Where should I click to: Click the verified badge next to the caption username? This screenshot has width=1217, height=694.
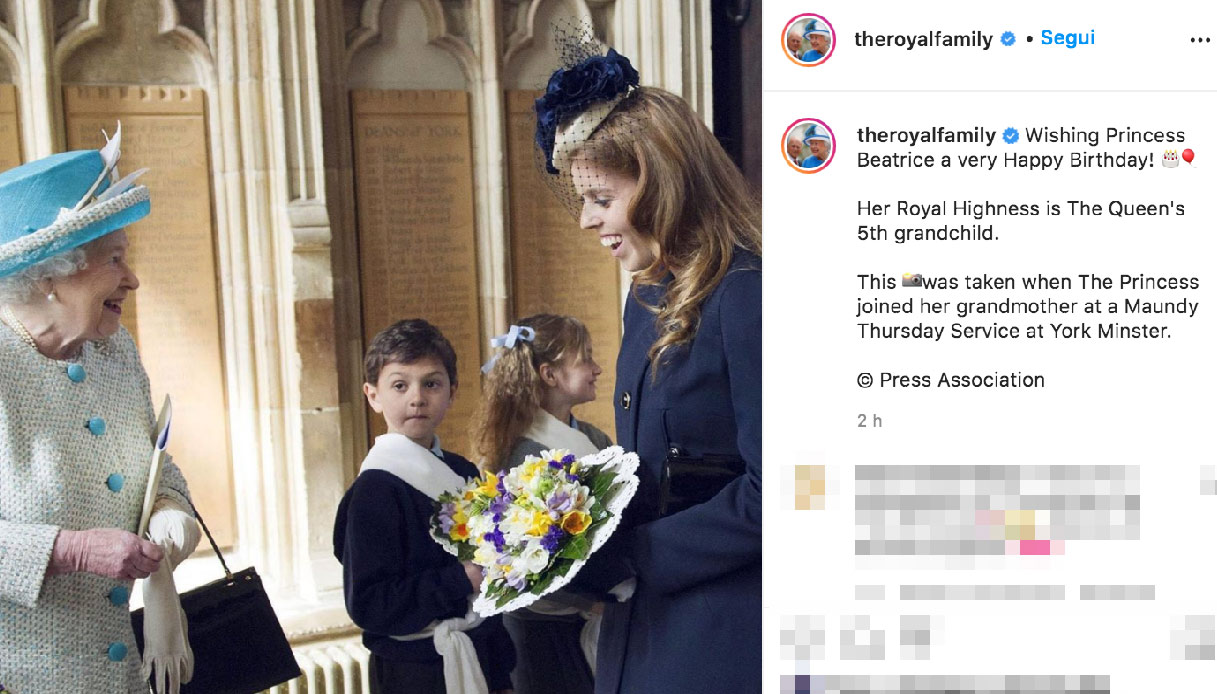point(1011,135)
